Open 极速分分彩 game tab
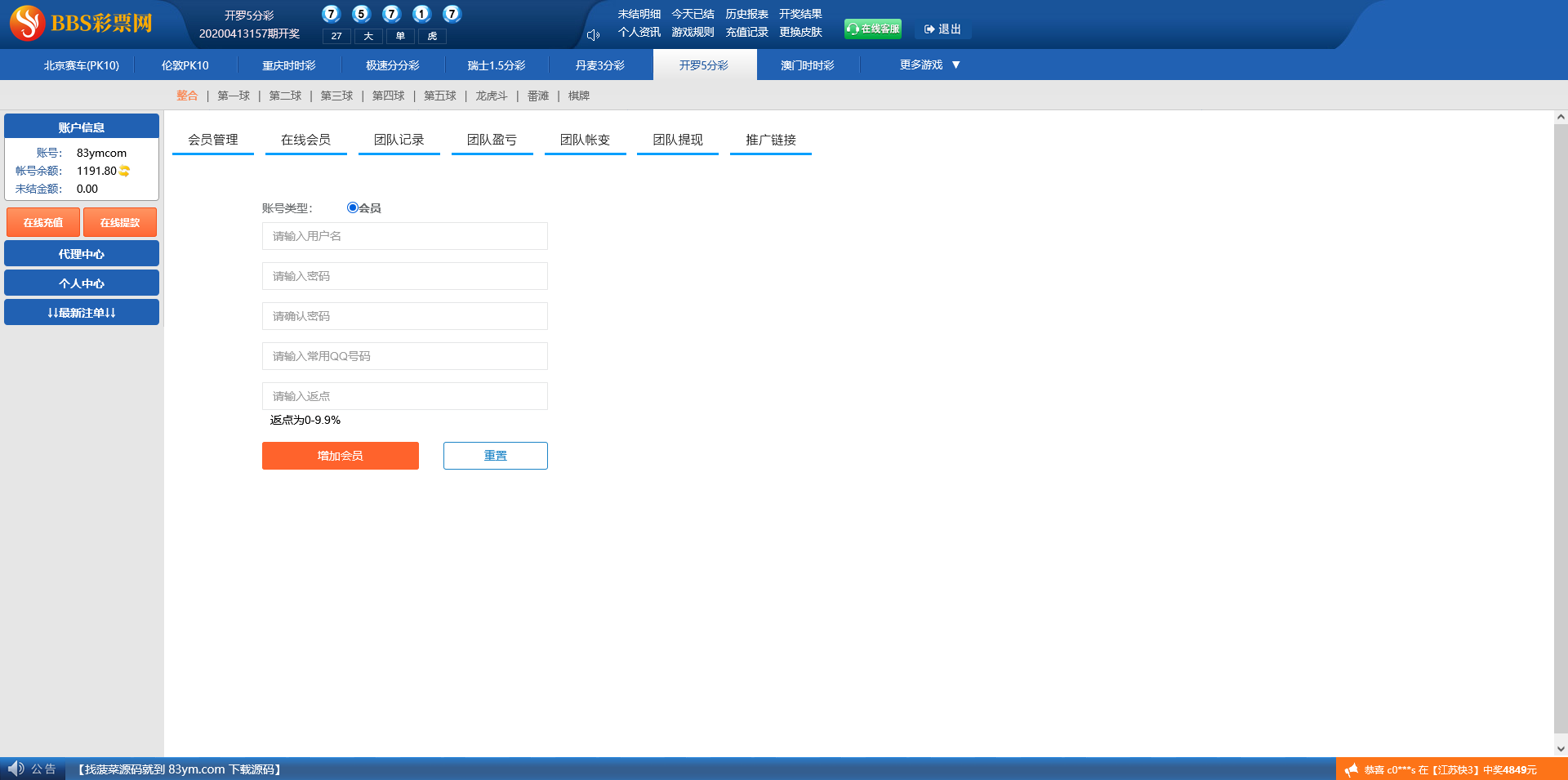Image resolution: width=1568 pixels, height=780 pixels. pyautogui.click(x=393, y=65)
